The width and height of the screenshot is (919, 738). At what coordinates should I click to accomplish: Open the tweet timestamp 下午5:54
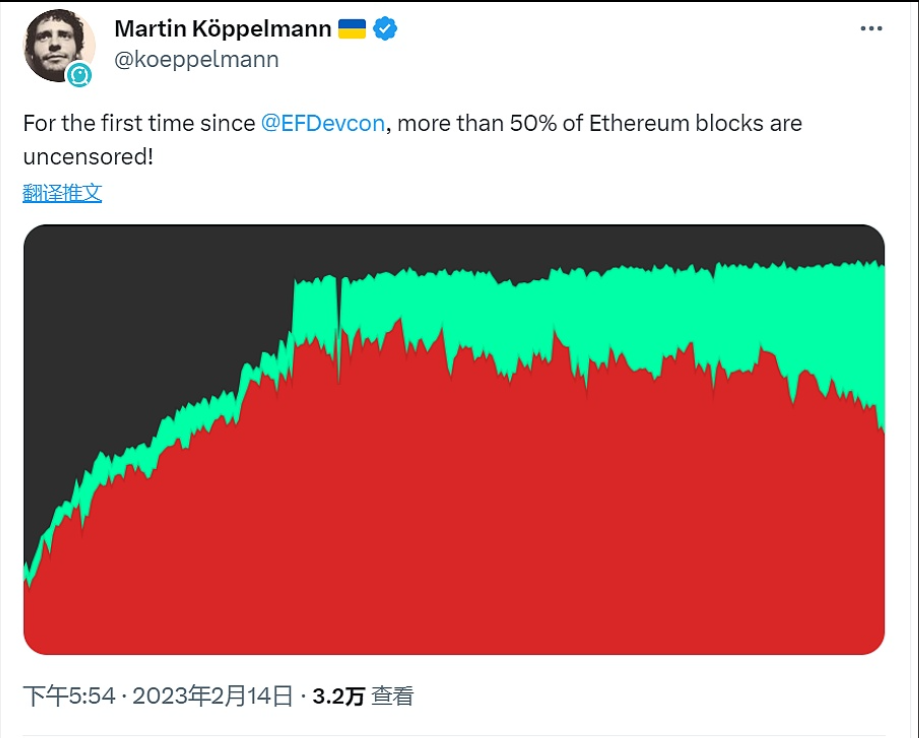pyautogui.click(x=69, y=696)
